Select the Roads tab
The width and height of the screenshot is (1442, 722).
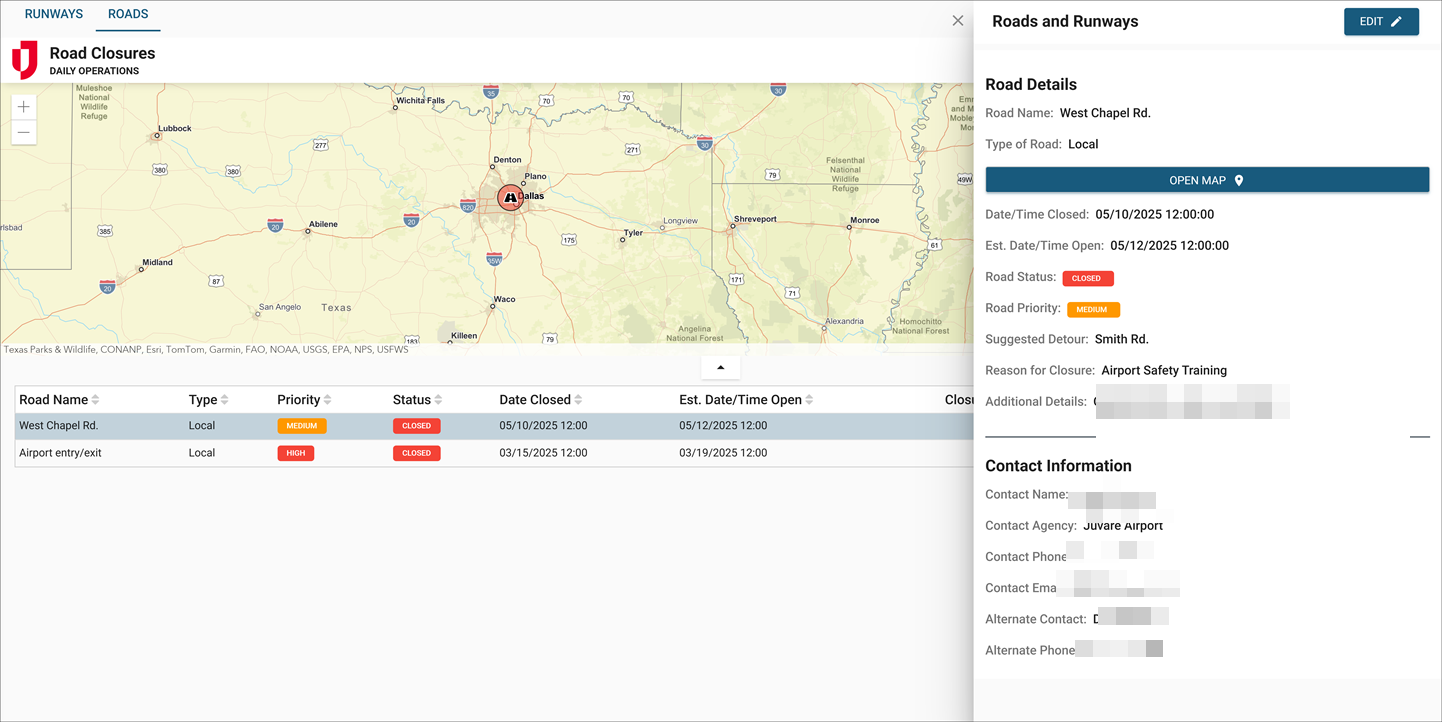(128, 15)
